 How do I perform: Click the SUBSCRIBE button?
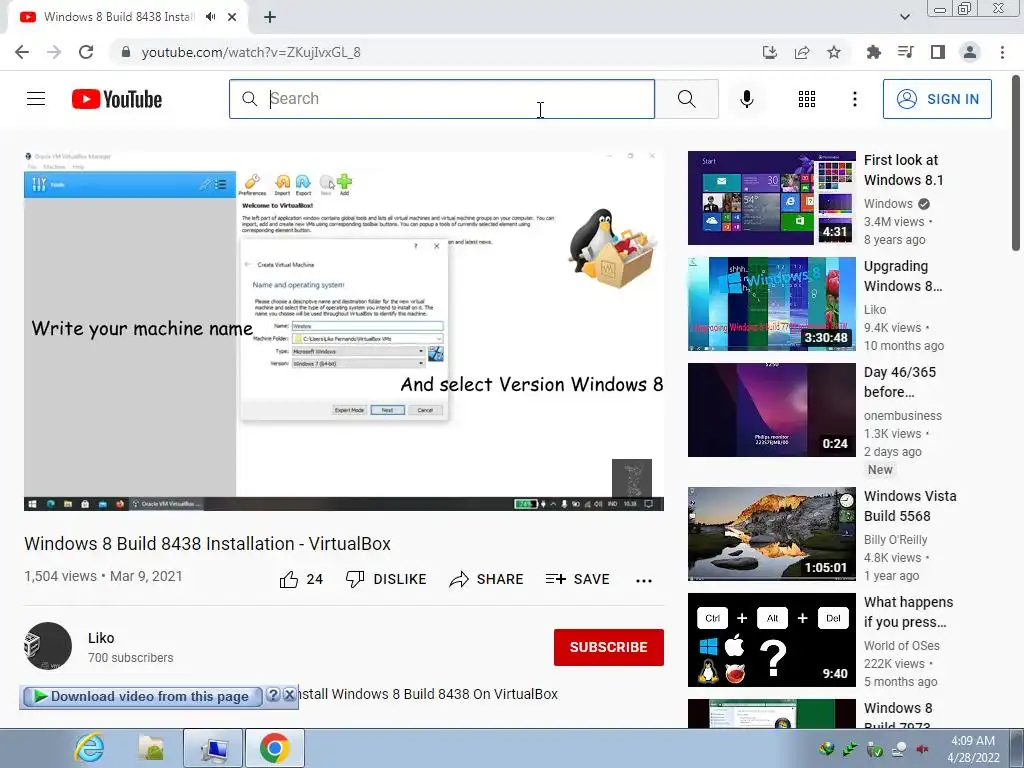[x=609, y=647]
